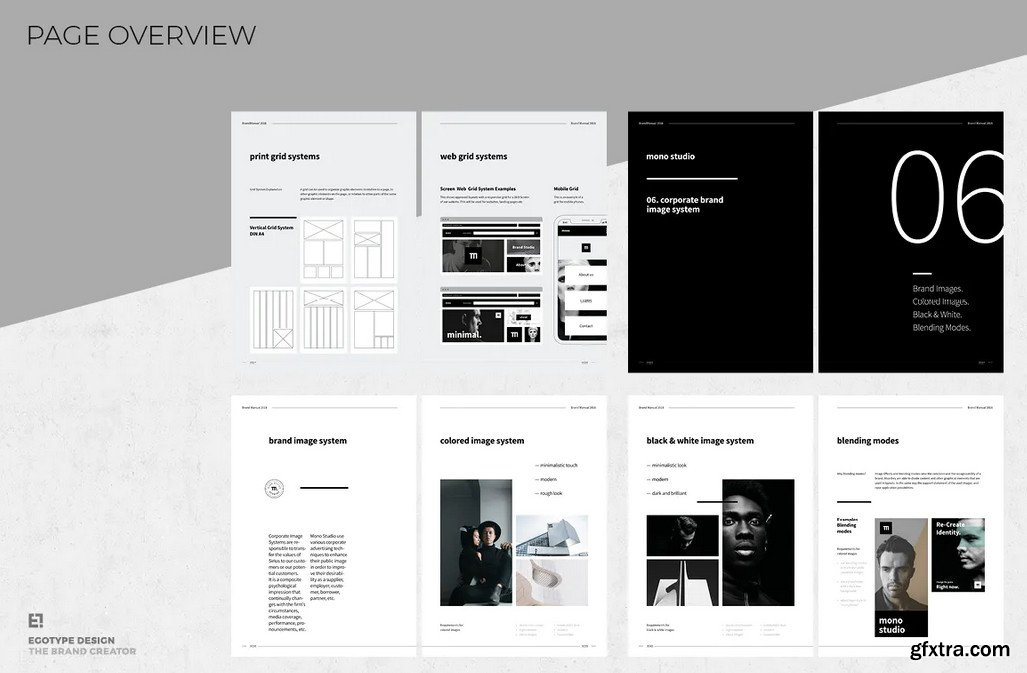This screenshot has width=1027, height=673.
Task: Click the '06. corporate brand image system' title
Action: 685,205
